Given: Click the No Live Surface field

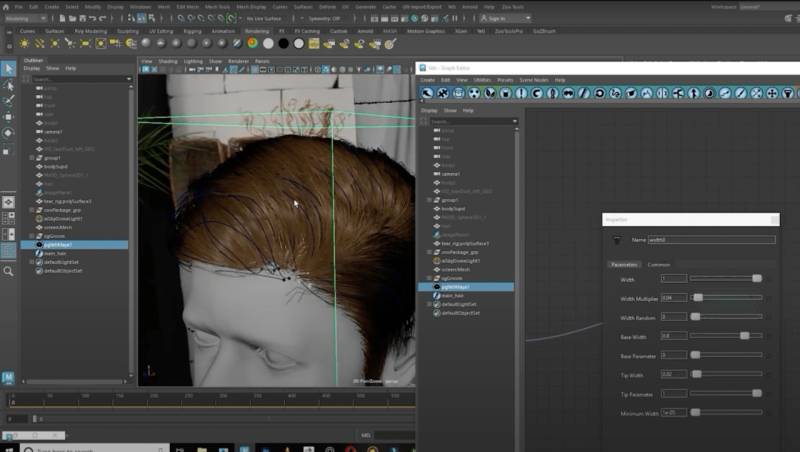Looking at the screenshot, I should (x=264, y=18).
